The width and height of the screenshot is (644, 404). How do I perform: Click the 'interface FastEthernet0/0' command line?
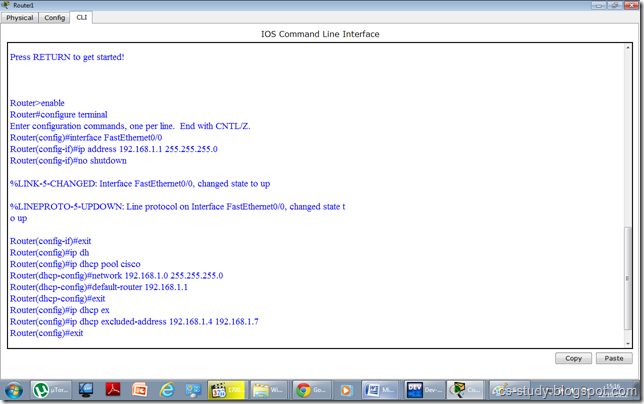click(x=86, y=138)
